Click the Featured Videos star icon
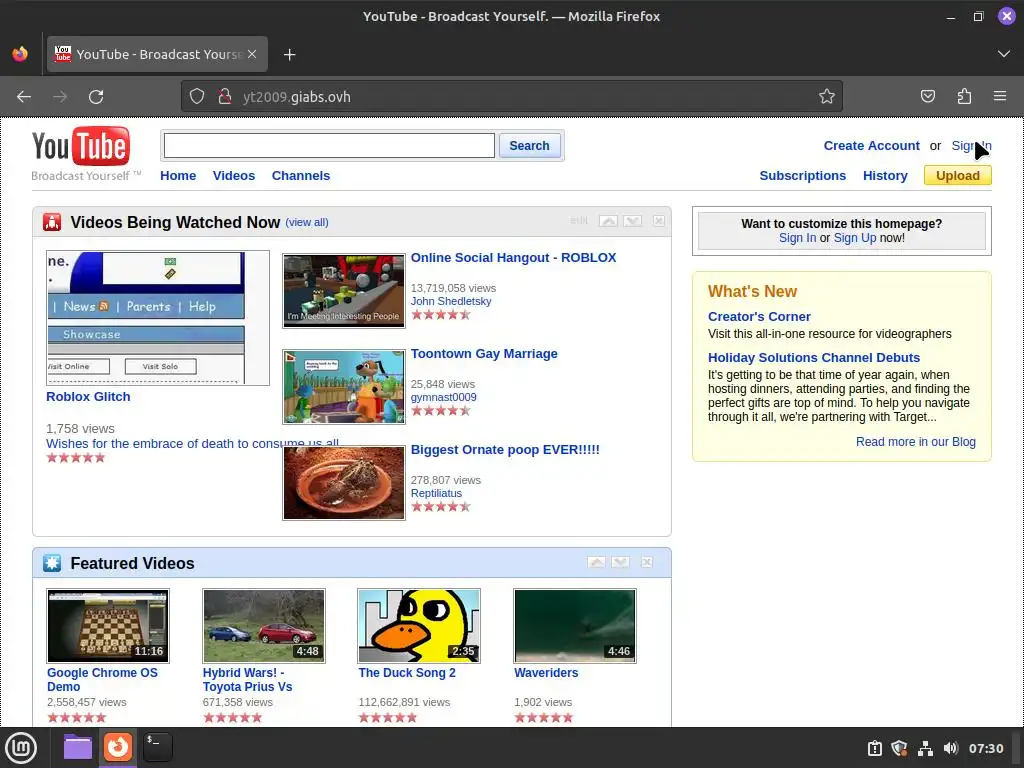The image size is (1024, 768). tap(52, 563)
